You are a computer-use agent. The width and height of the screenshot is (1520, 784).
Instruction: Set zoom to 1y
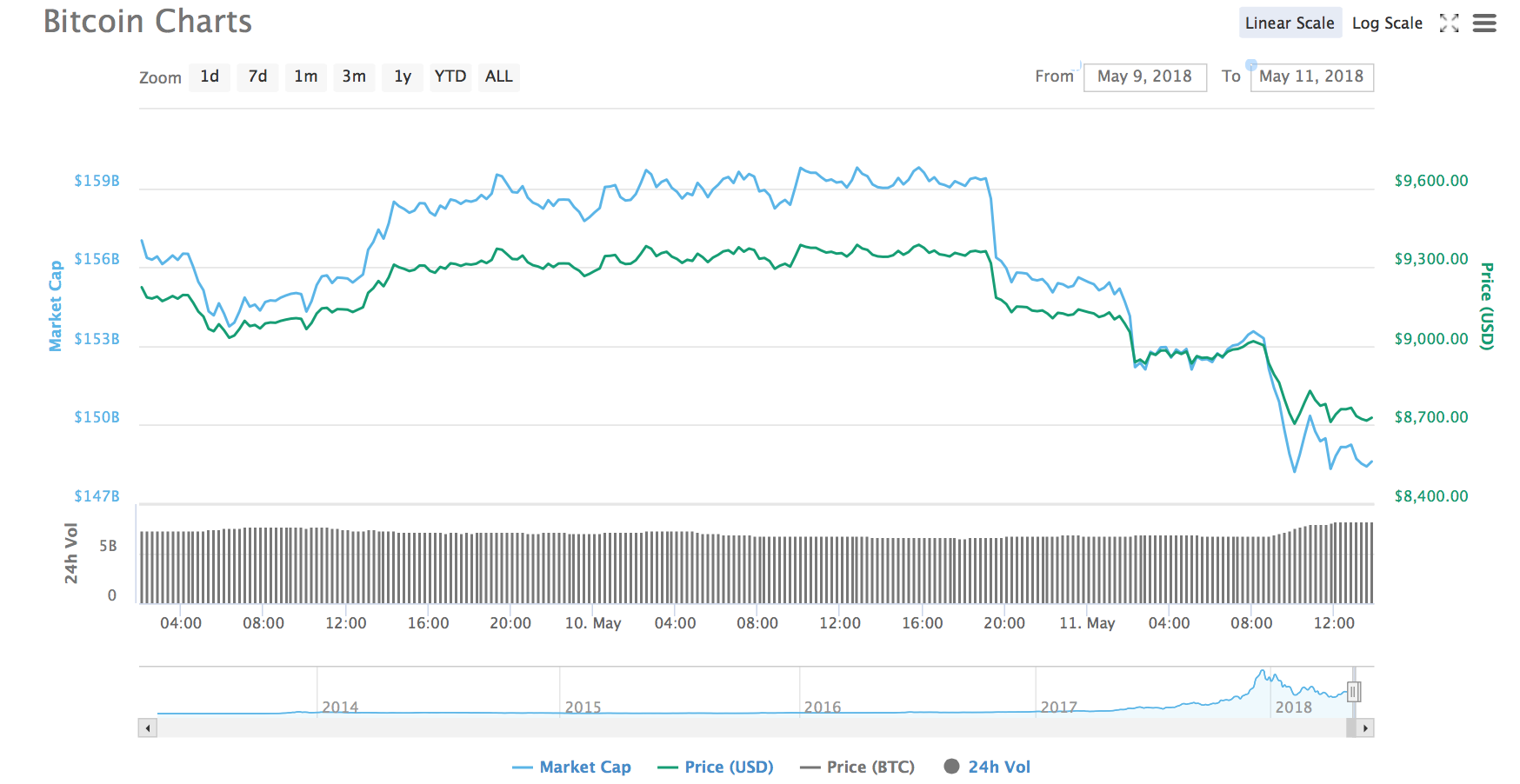403,76
